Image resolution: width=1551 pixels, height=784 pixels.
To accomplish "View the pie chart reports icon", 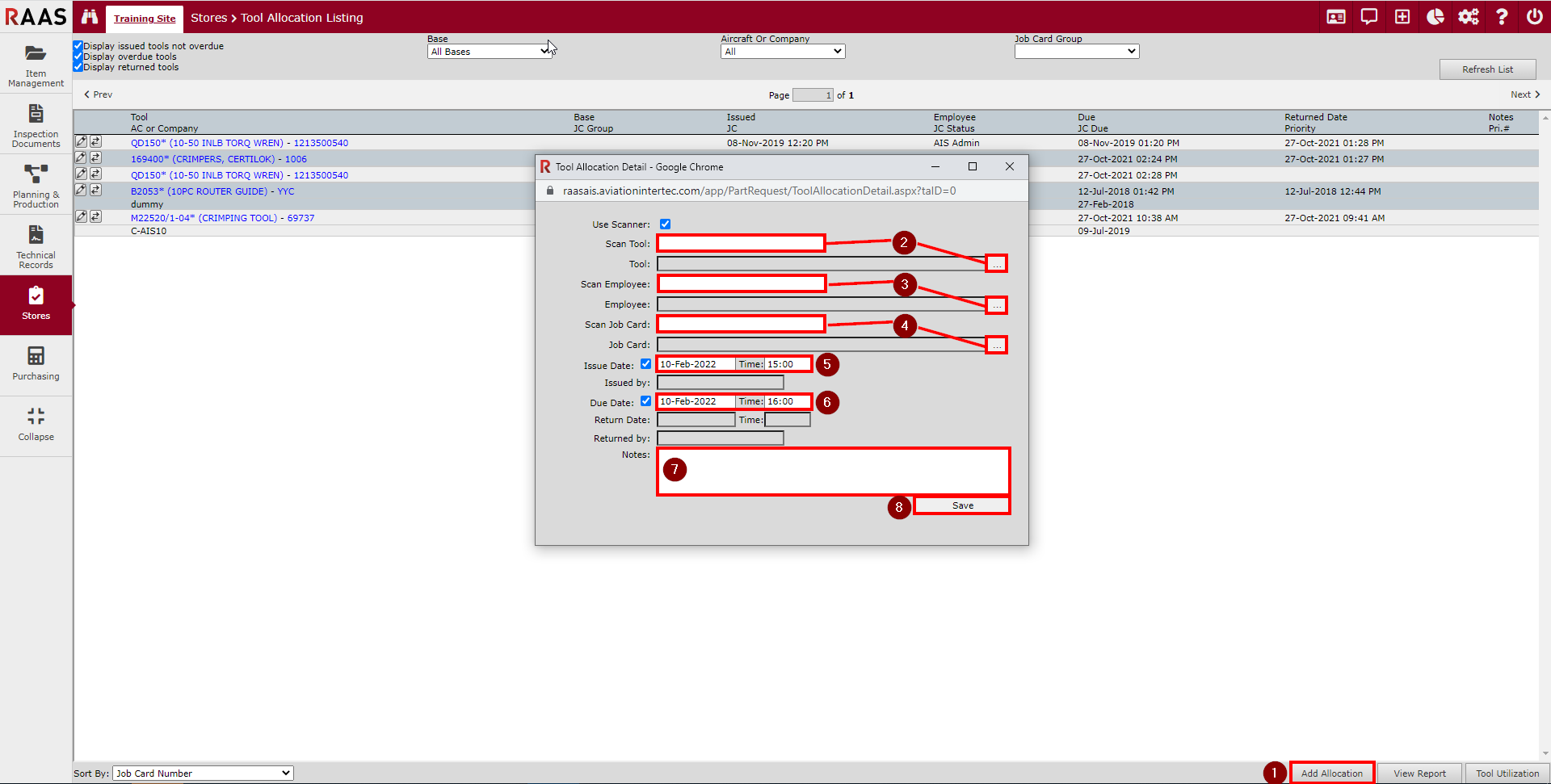I will [1435, 16].
